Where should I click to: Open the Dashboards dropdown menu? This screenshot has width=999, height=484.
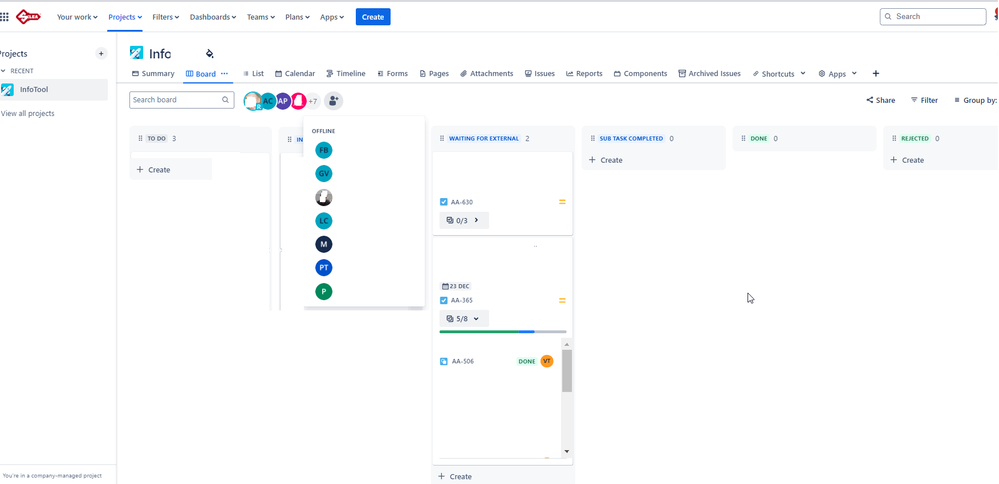tap(213, 17)
